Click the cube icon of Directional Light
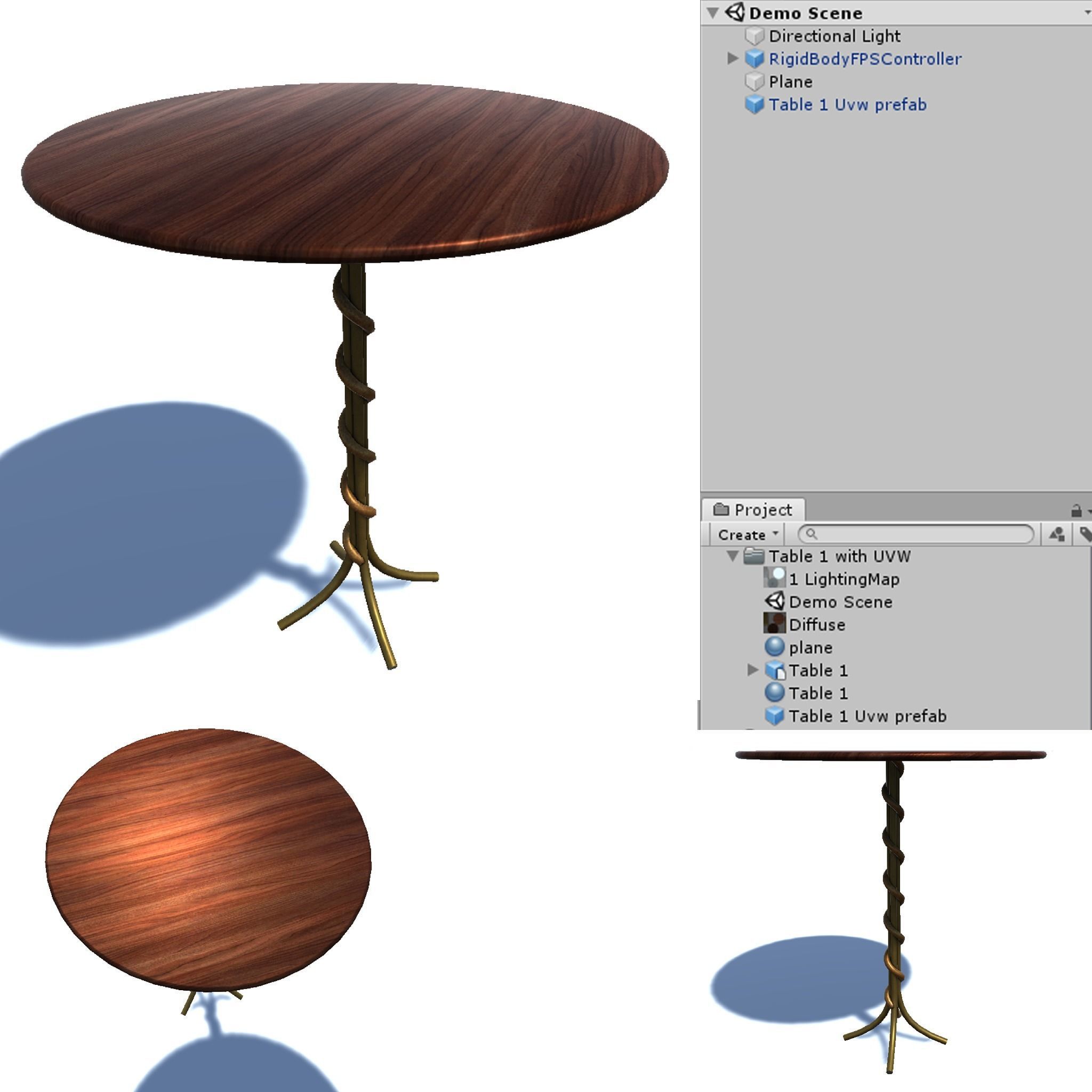 click(x=754, y=37)
